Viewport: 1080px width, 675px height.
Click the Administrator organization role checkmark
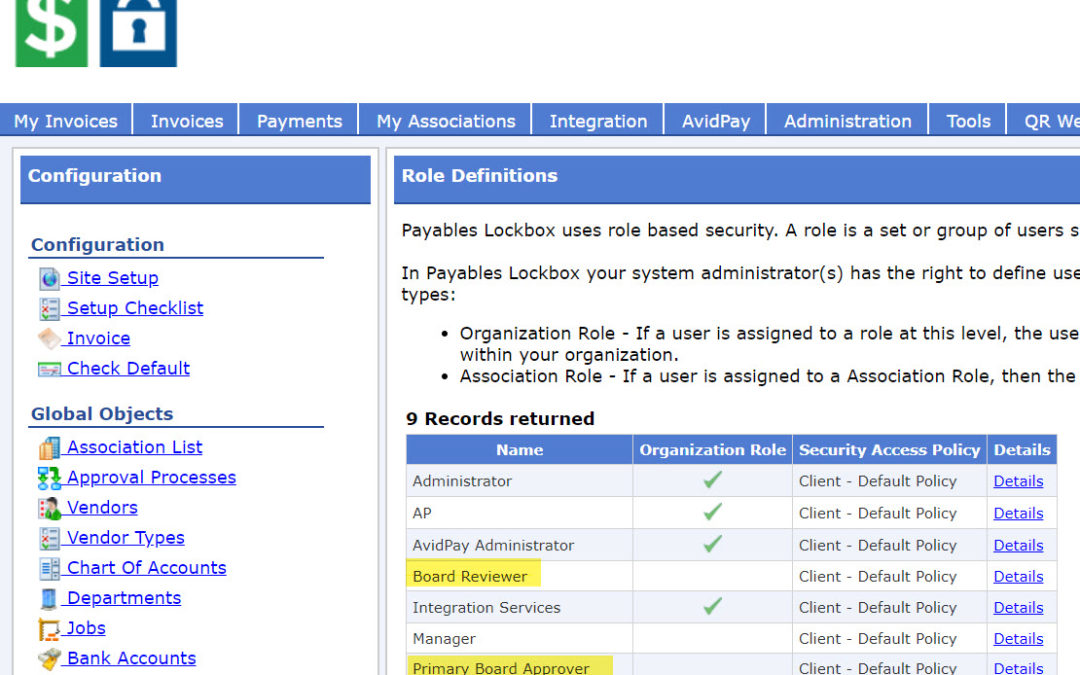(712, 481)
